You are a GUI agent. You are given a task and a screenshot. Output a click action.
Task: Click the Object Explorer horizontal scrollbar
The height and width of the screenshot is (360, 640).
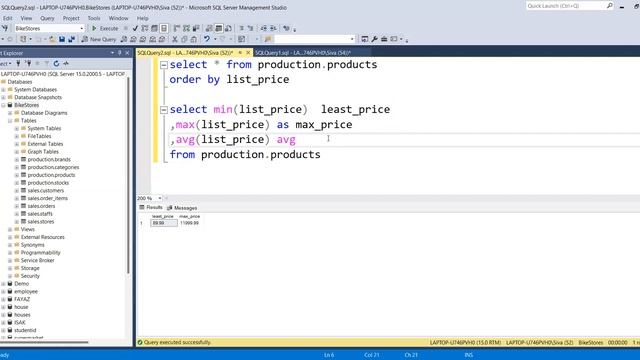point(44,342)
